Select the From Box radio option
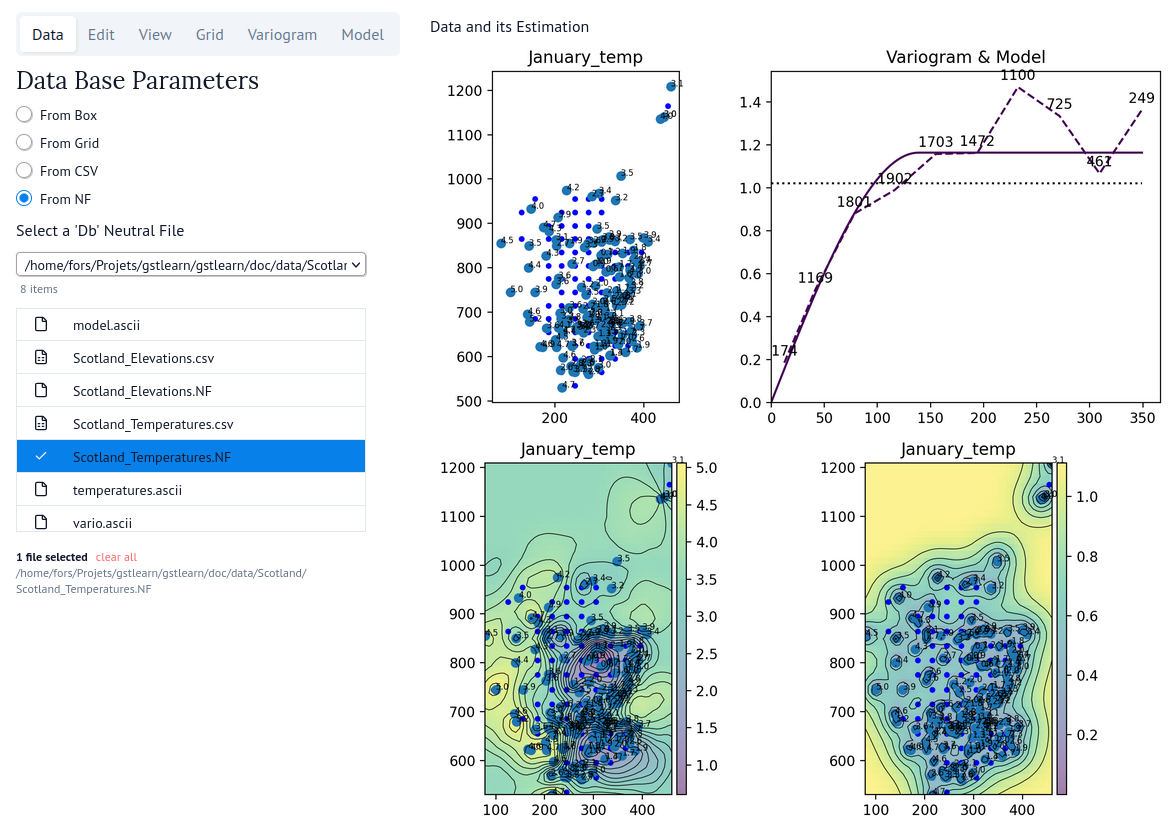This screenshot has width=1176, height=840. 25,115
